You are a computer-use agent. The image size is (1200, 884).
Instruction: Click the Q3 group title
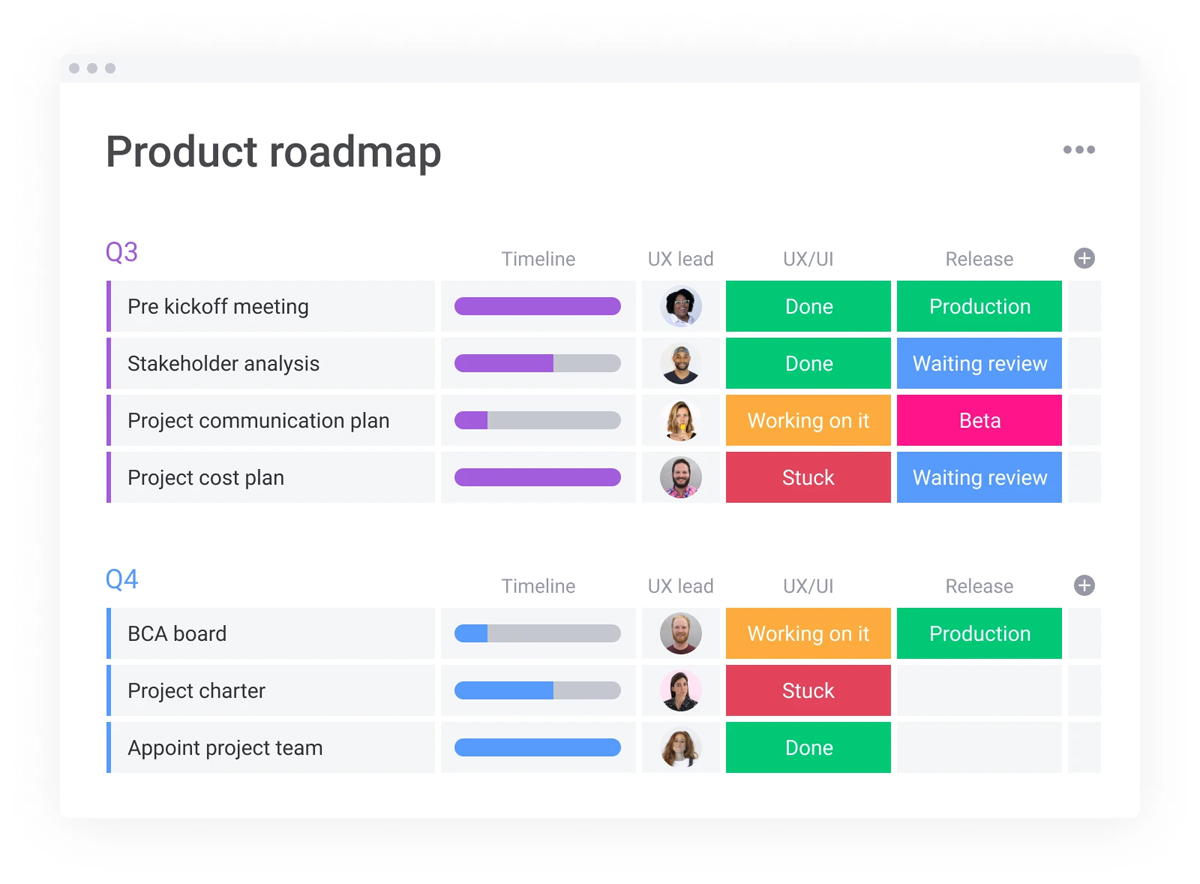coord(121,252)
